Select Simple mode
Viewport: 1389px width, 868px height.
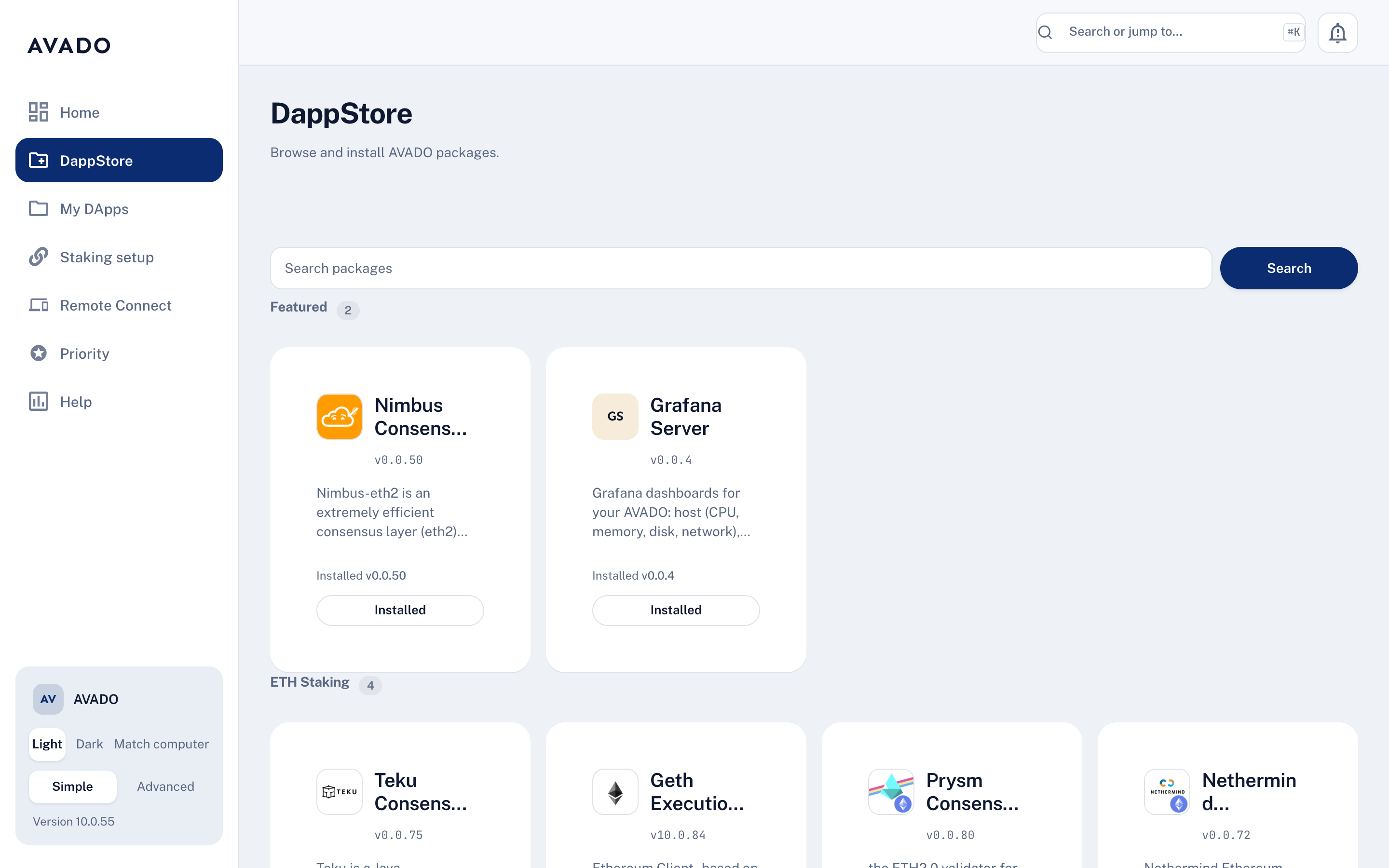[72, 787]
